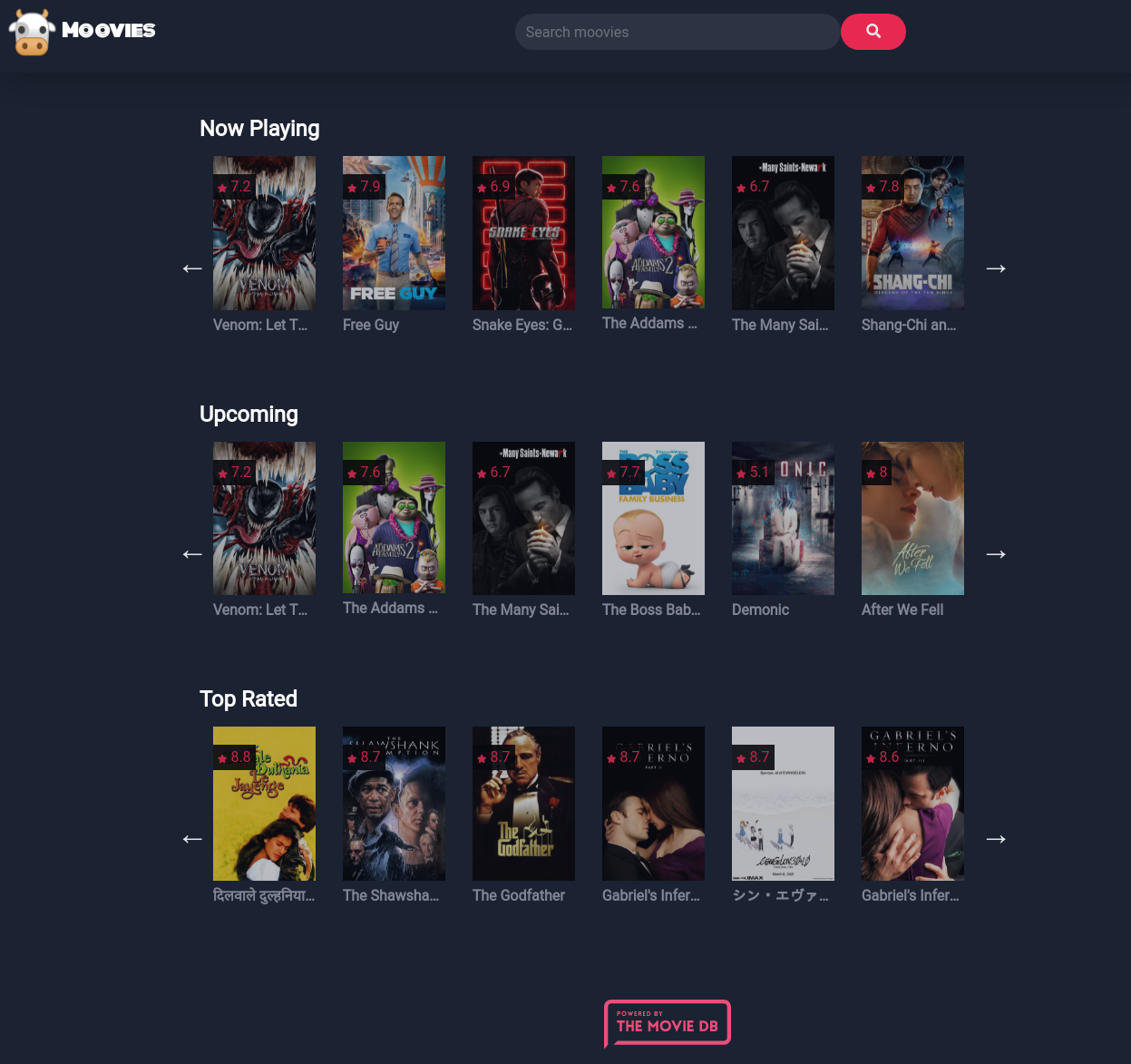Open The Movie DB powered-by logo
The image size is (1131, 1064).
click(668, 1024)
